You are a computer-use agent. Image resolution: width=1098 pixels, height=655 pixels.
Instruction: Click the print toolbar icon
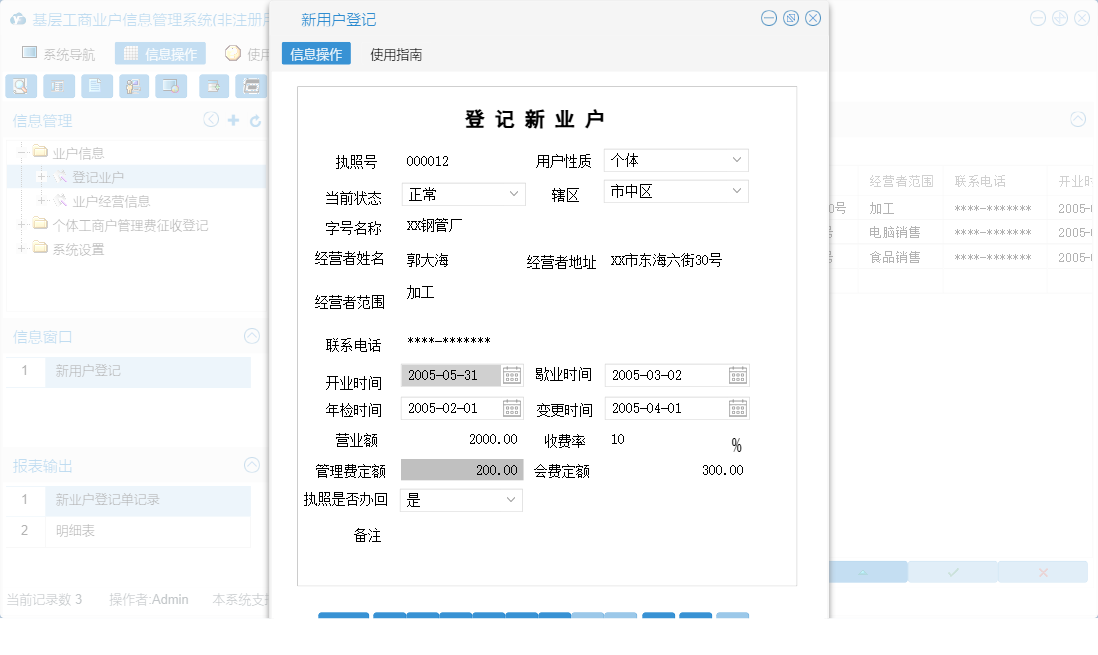pos(250,86)
